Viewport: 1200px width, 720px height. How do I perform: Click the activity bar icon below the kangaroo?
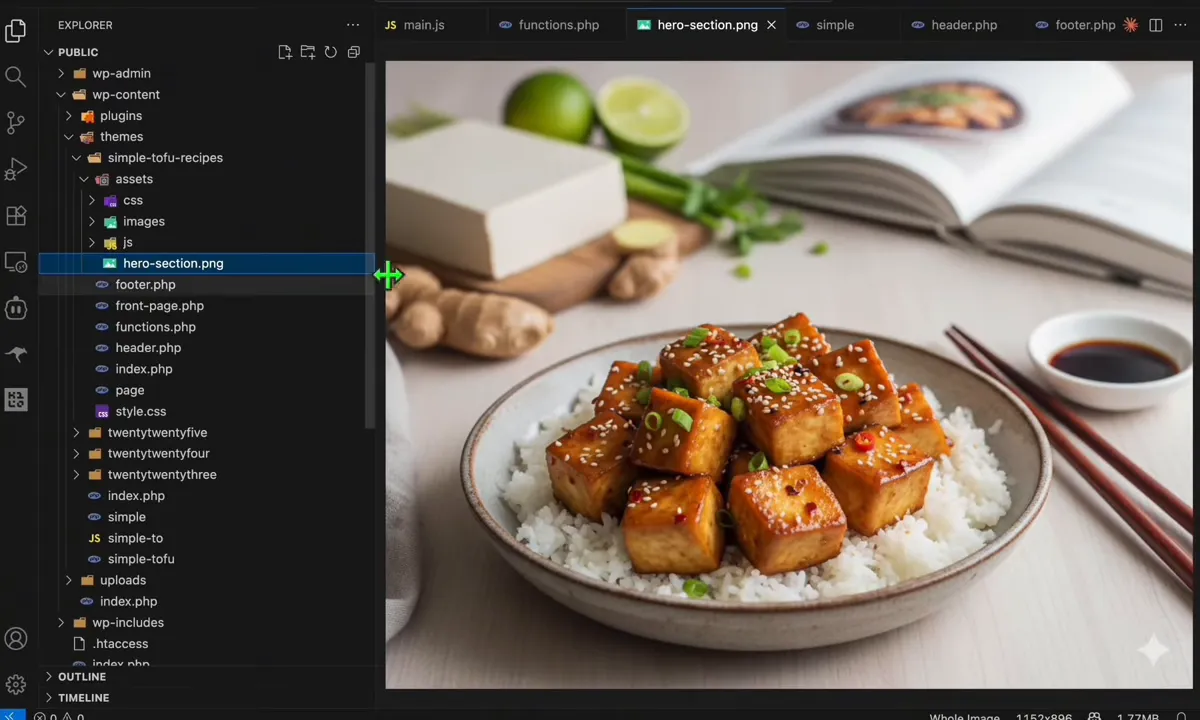pos(16,400)
